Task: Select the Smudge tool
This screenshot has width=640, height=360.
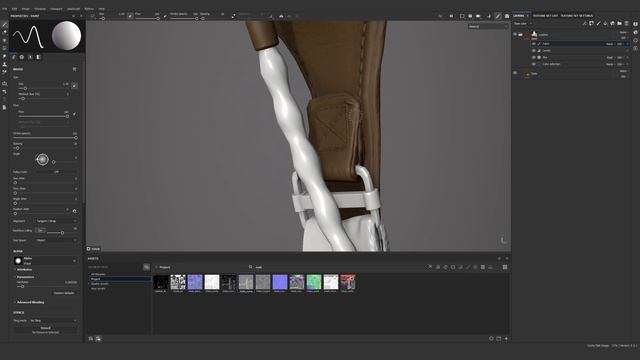Action: click(4, 56)
